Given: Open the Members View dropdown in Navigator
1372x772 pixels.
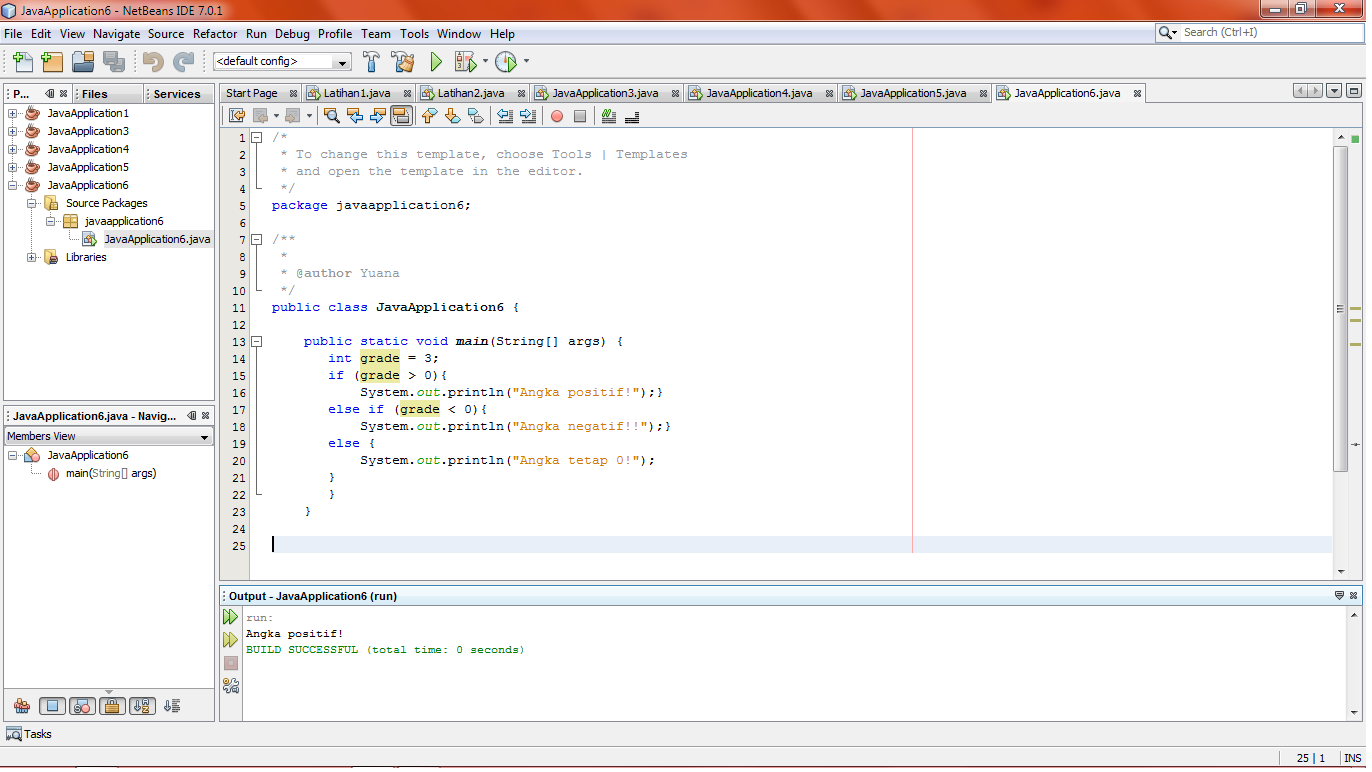Looking at the screenshot, I should 203,436.
